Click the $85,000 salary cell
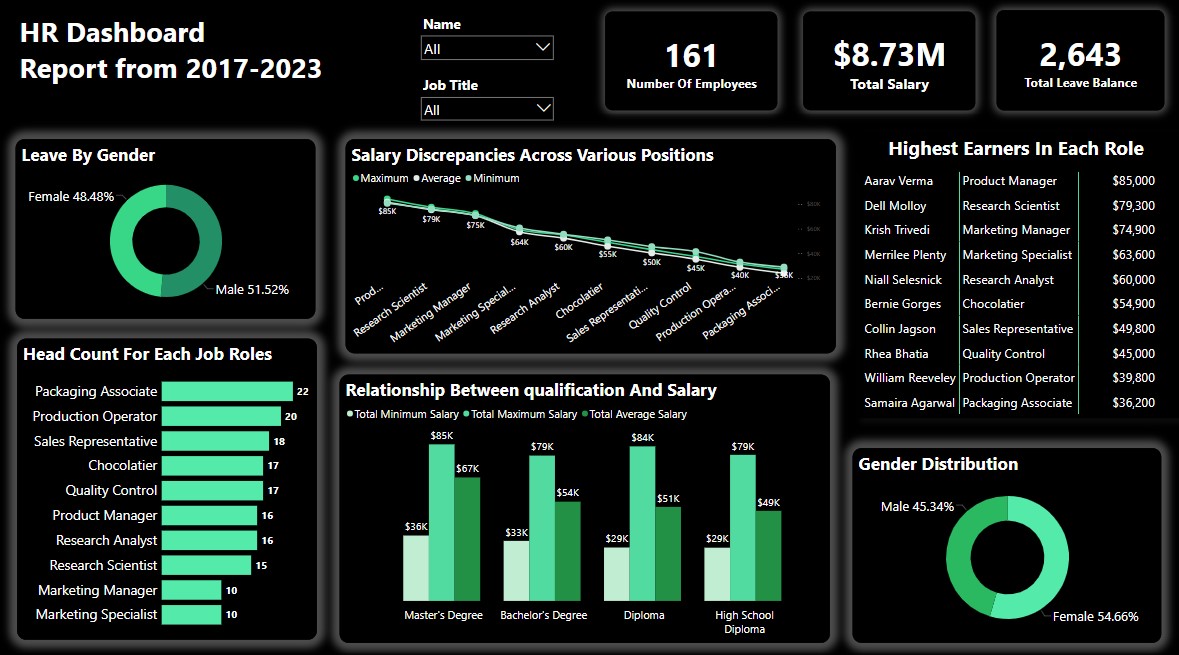Screen dimensions: 1179x655 [1133, 180]
